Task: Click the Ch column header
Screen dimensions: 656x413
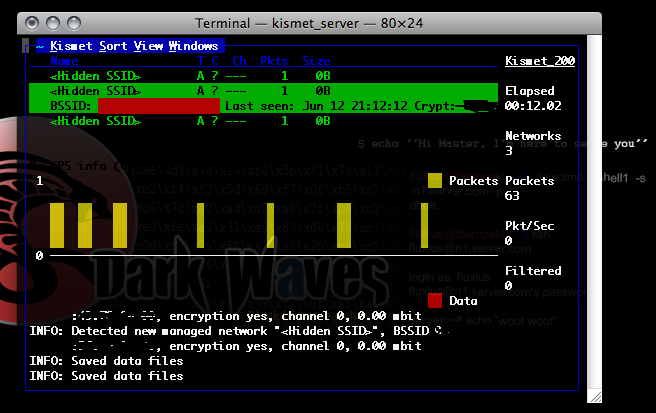Action: pos(239,61)
